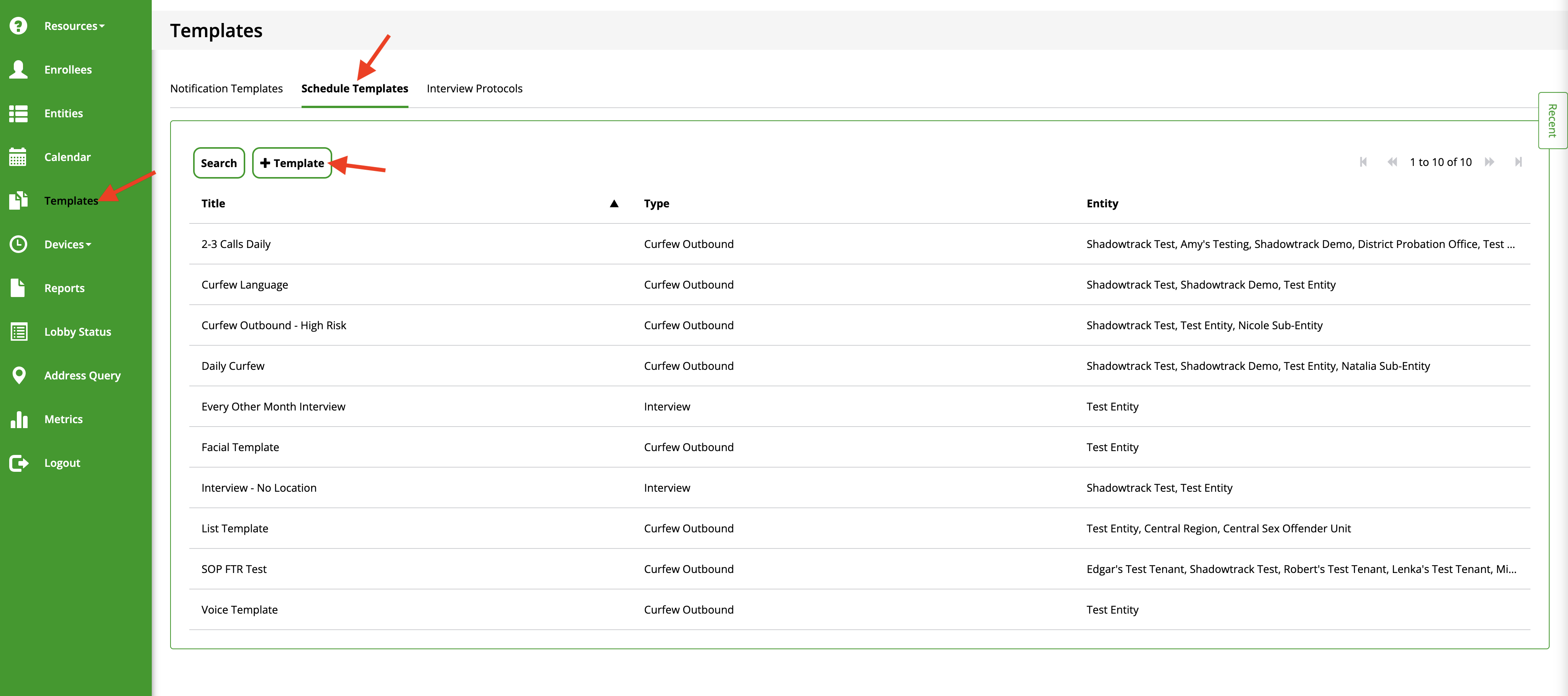
Task: Click the Logout exit icon
Action: click(x=19, y=463)
